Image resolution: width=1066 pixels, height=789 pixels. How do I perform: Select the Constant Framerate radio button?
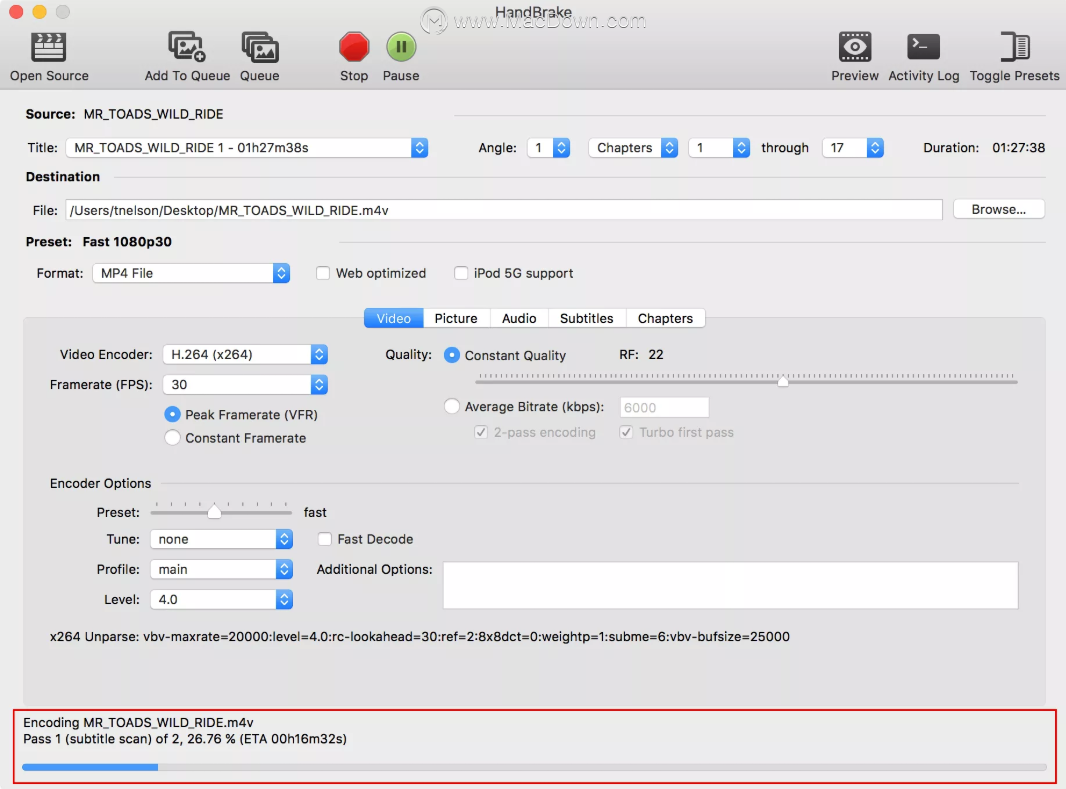[173, 438]
